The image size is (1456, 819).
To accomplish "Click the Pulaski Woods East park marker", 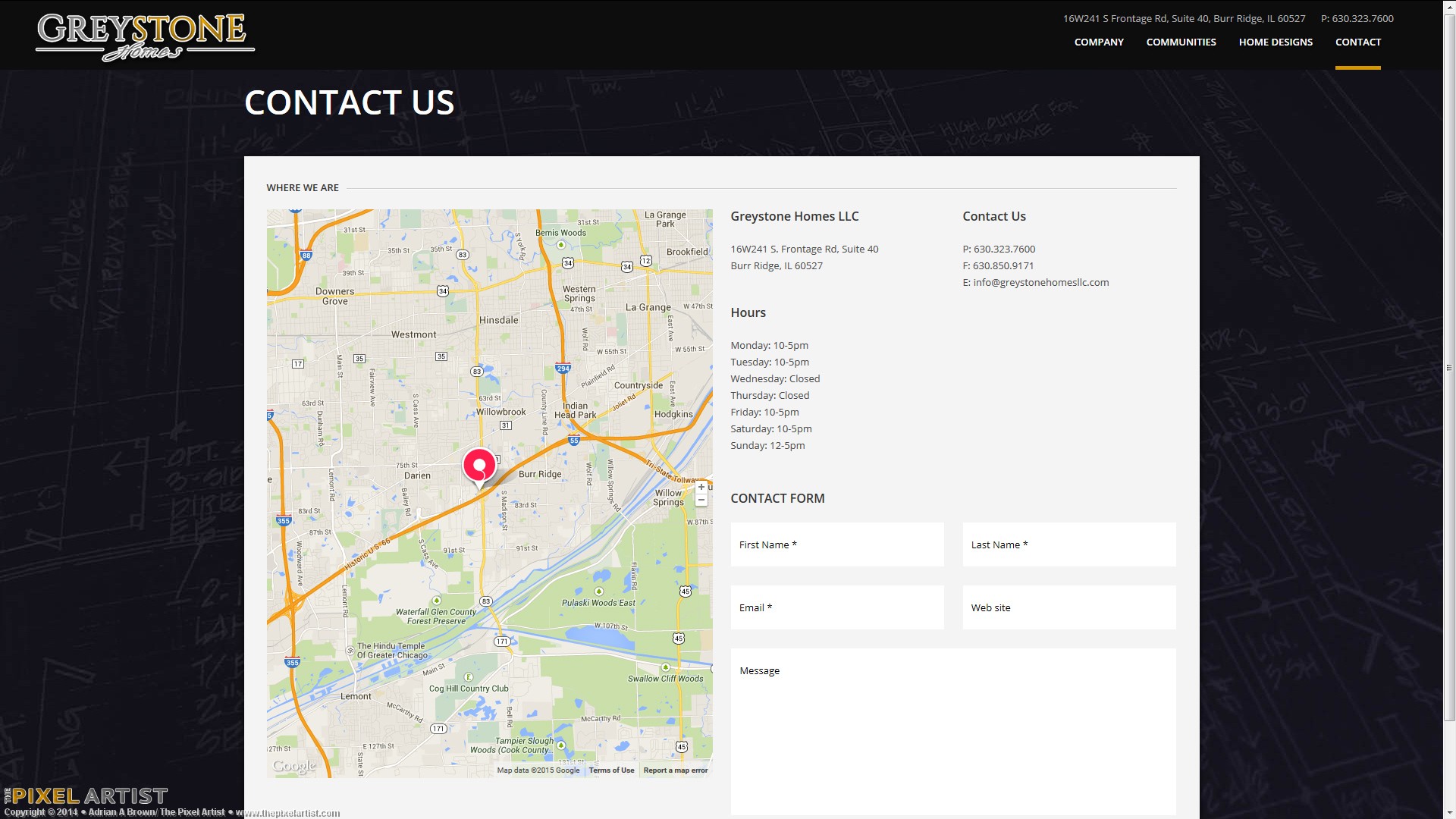I will click(599, 591).
